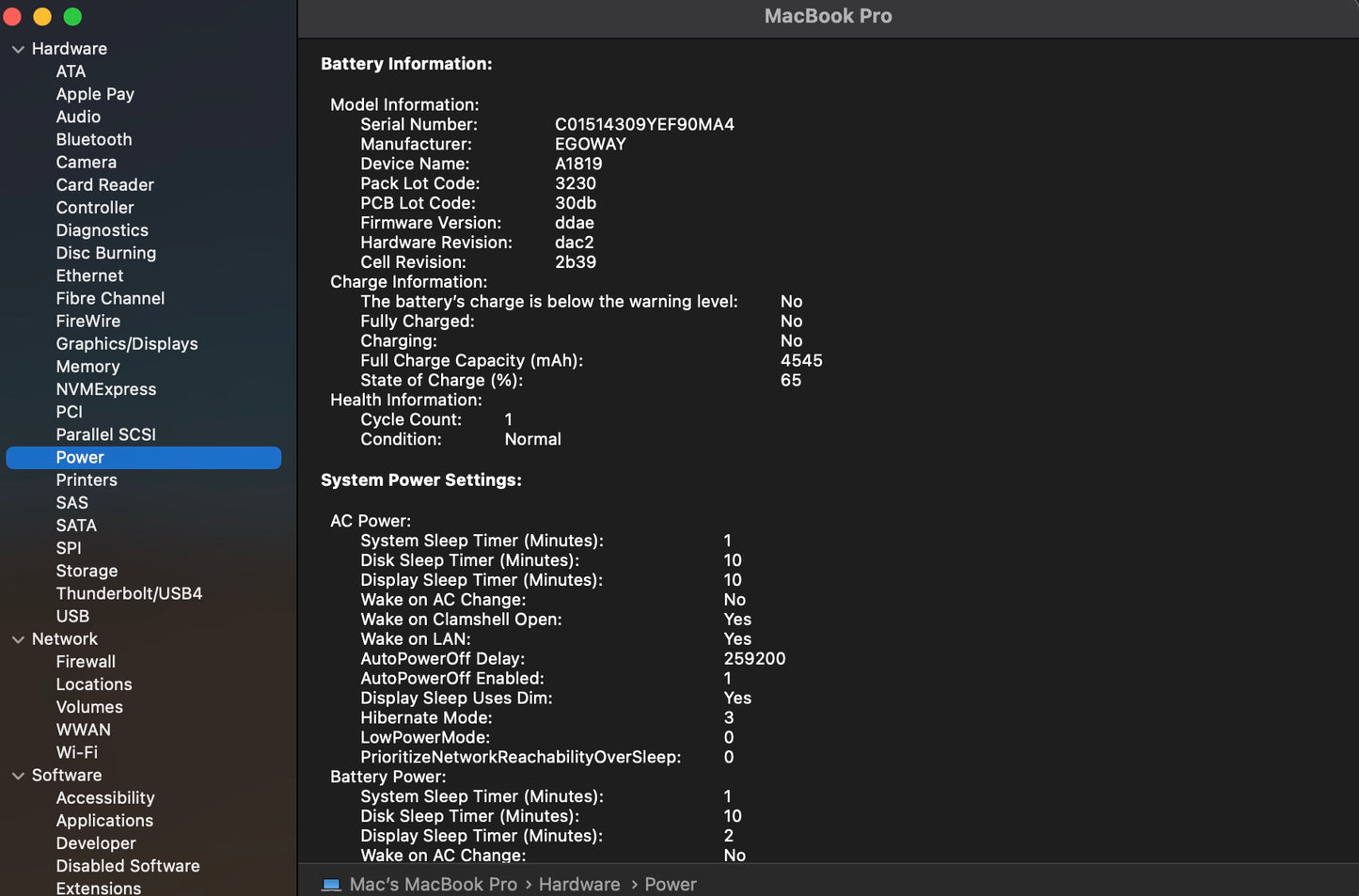Select Bluetooth in the sidebar
The image size is (1359, 896).
93,139
